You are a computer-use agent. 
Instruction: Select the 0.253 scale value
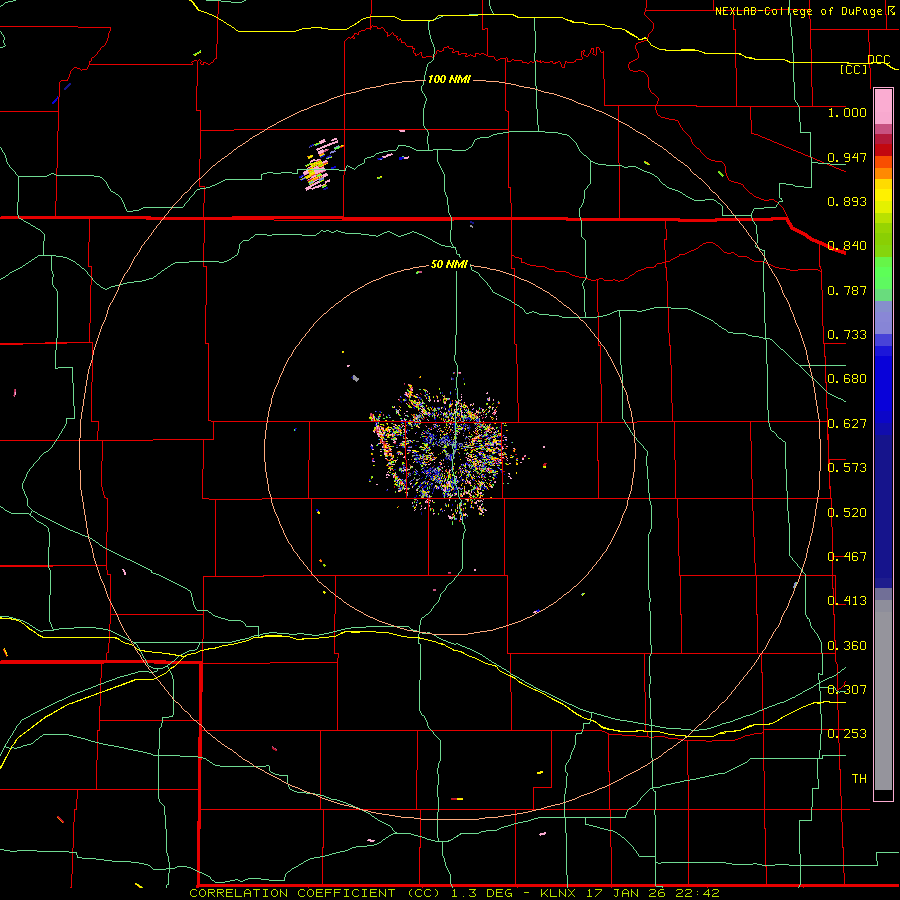click(847, 734)
